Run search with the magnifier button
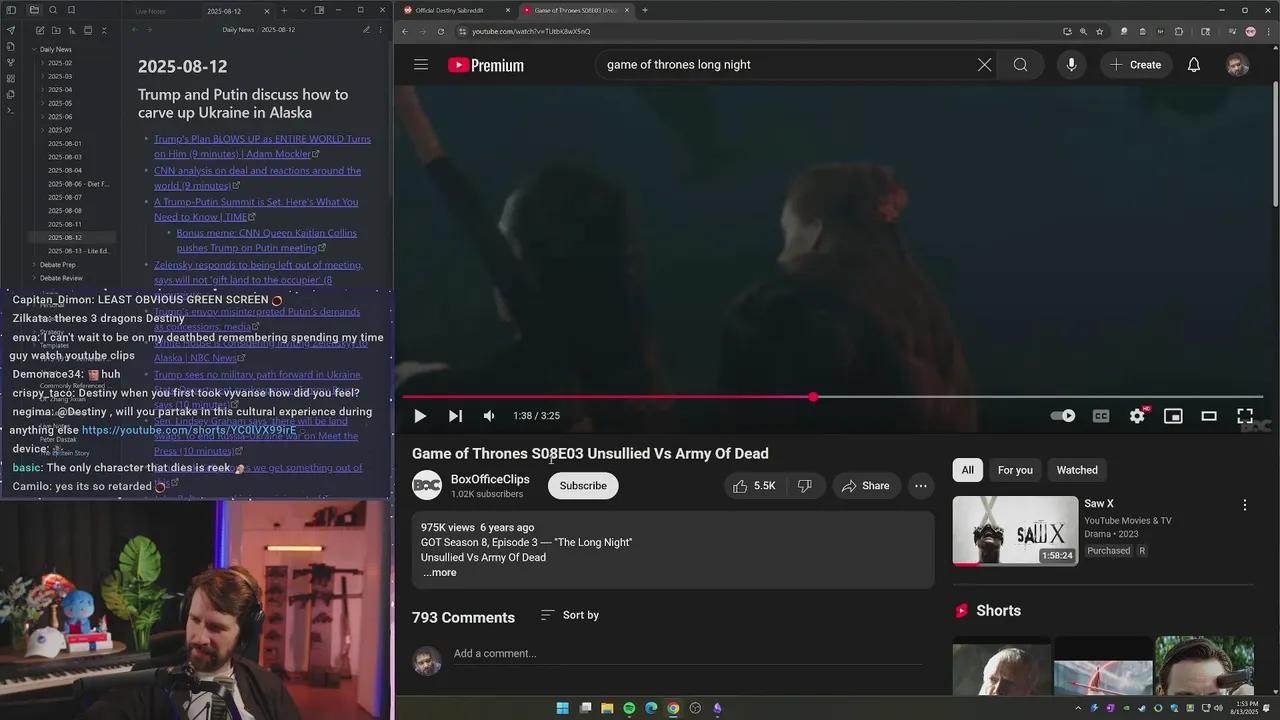 pos(1020,65)
